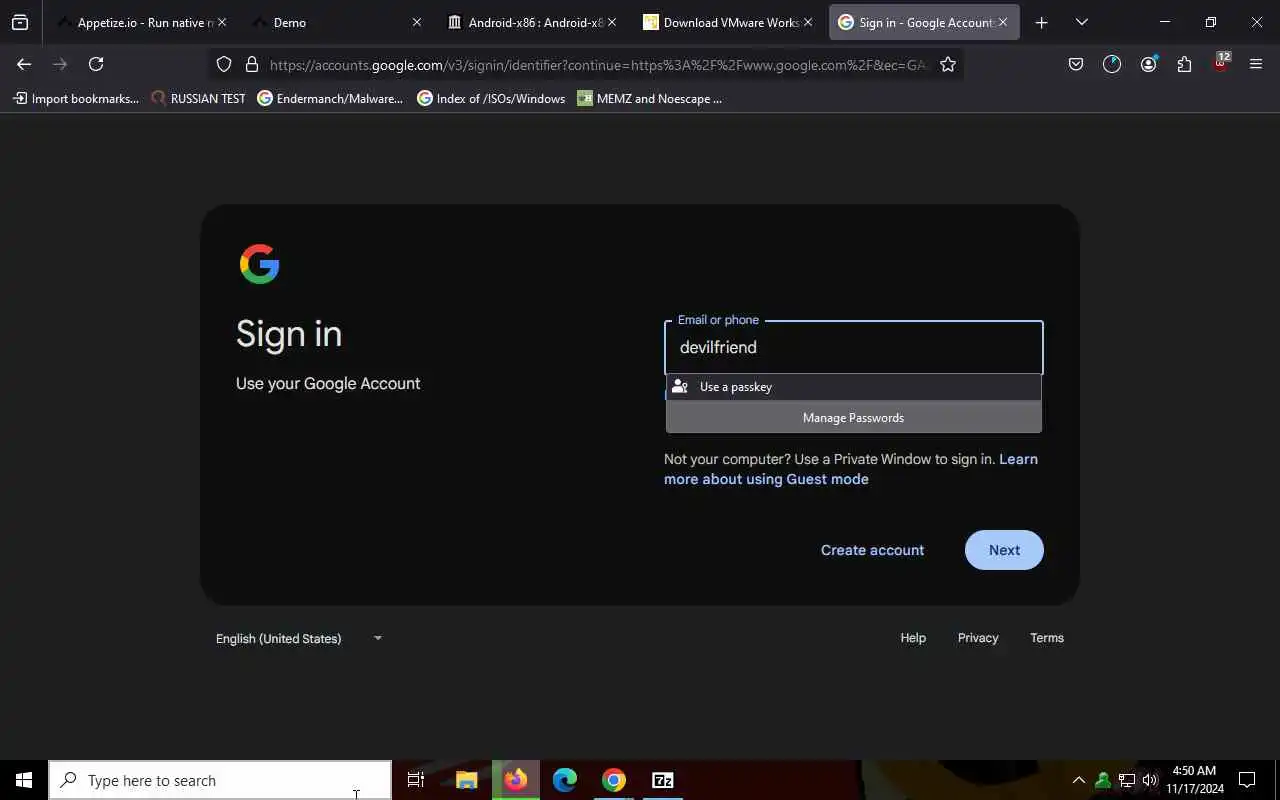Open Windows notification center
The image size is (1280, 800).
tap(1247, 780)
